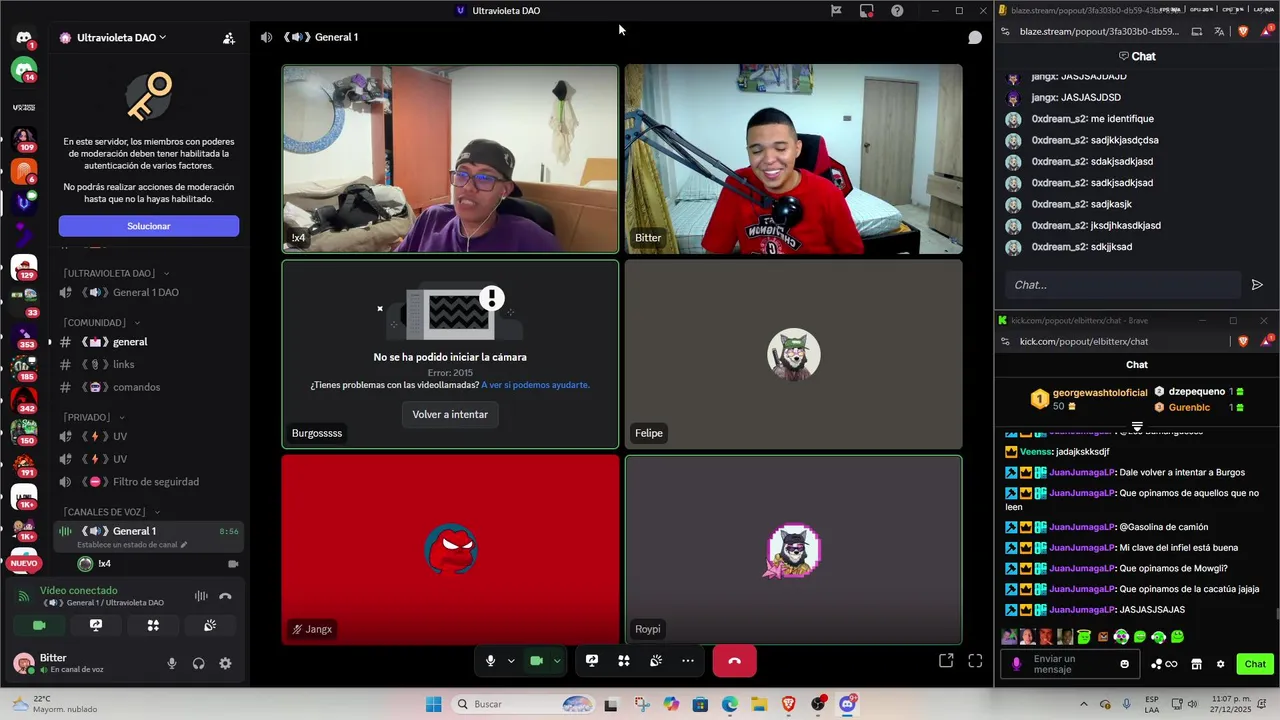Show hidden system tray icons
The width and height of the screenshot is (1280, 720).
click(x=1083, y=704)
